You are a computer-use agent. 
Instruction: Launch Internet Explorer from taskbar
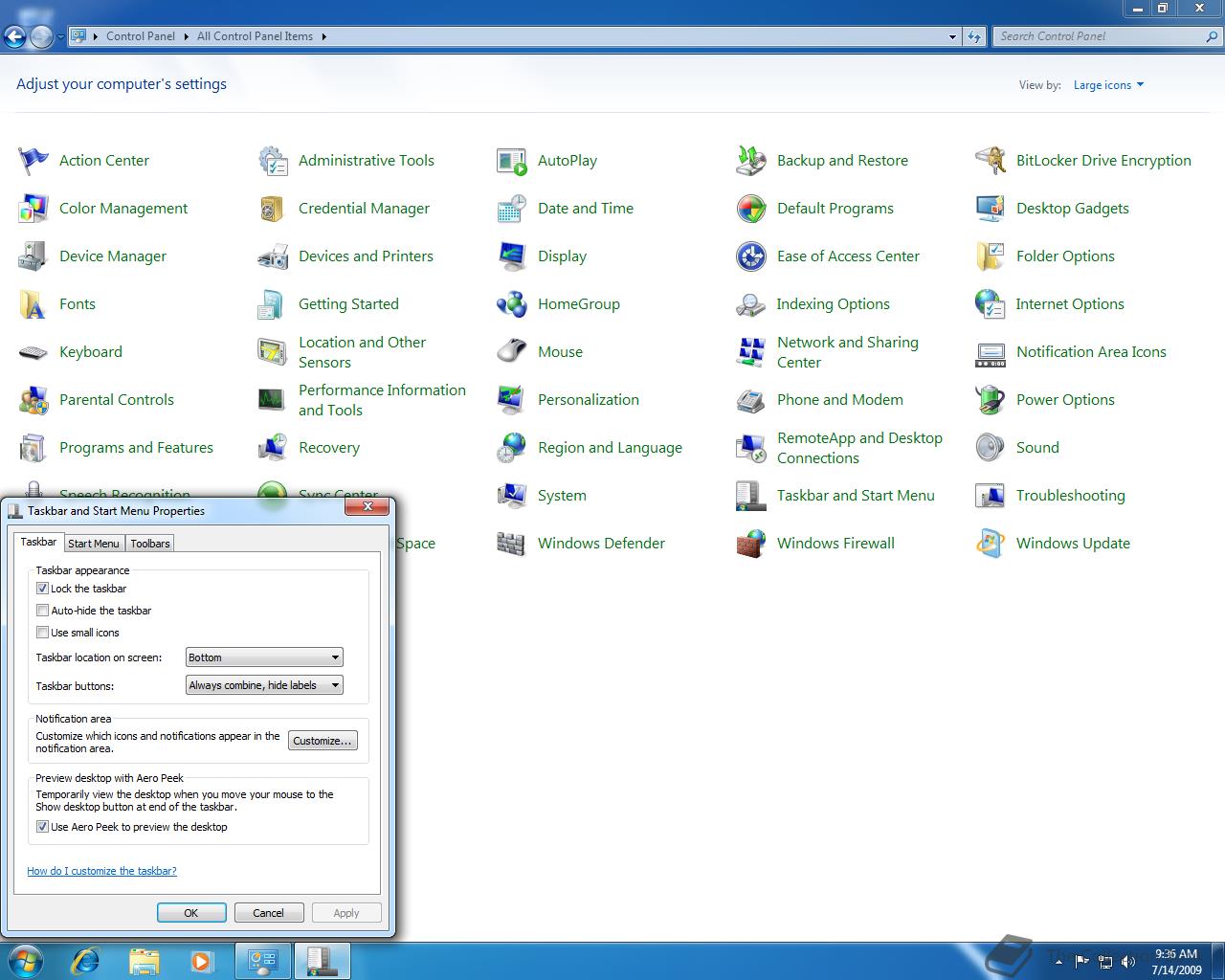point(87,961)
